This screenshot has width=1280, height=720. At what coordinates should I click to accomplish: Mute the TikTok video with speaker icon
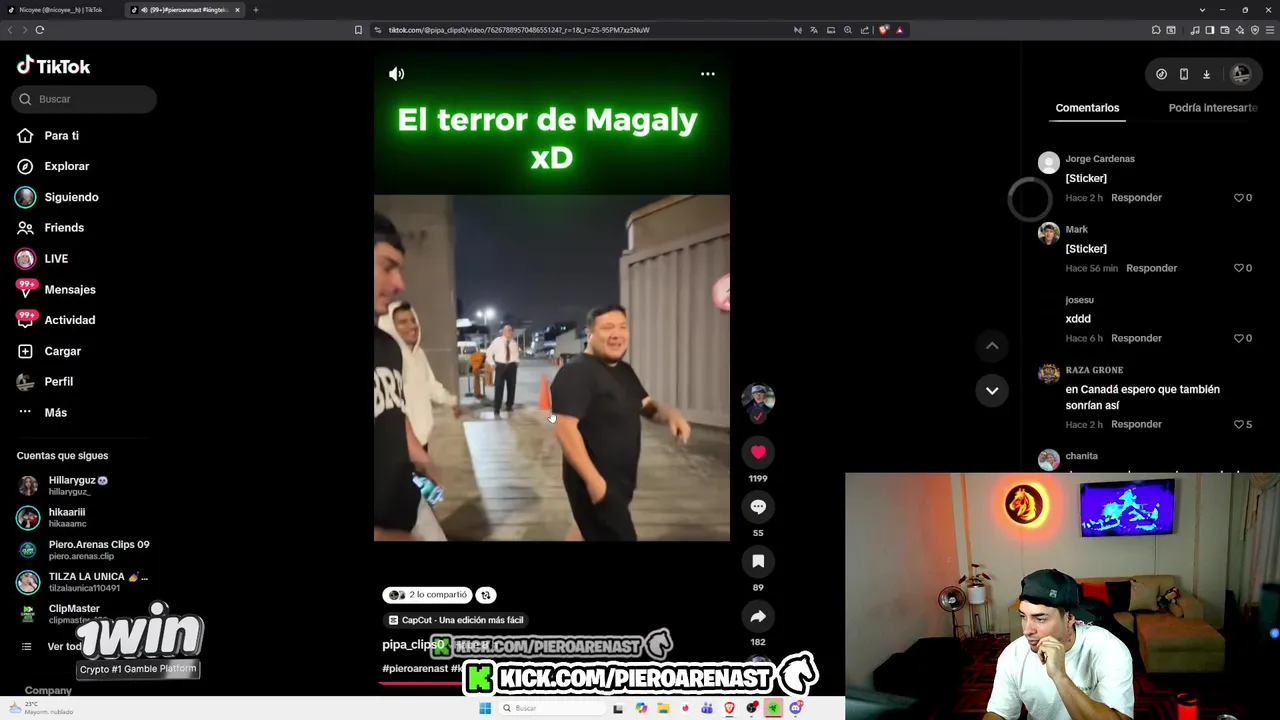click(x=397, y=74)
